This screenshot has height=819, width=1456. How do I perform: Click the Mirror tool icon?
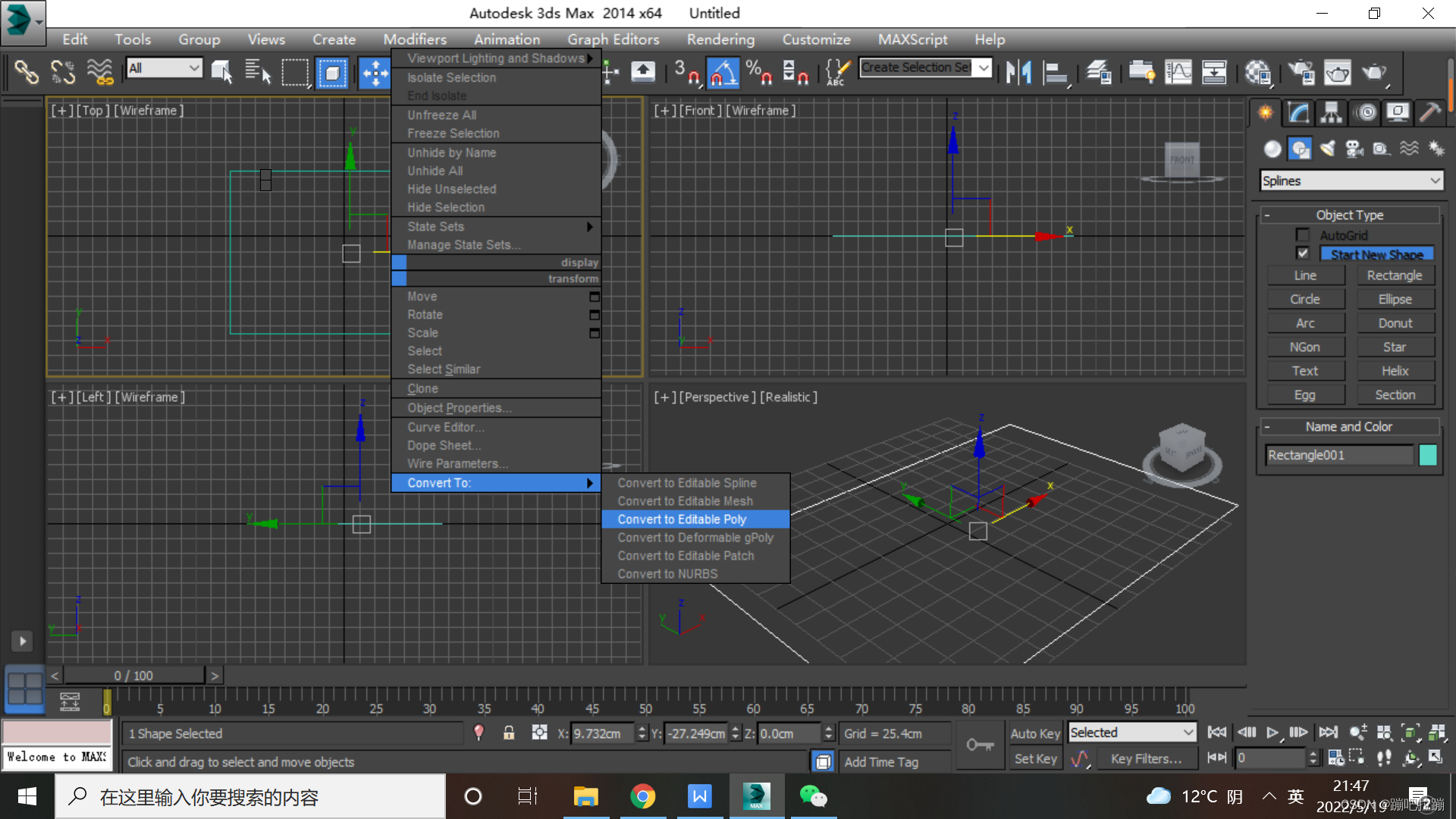point(1018,72)
